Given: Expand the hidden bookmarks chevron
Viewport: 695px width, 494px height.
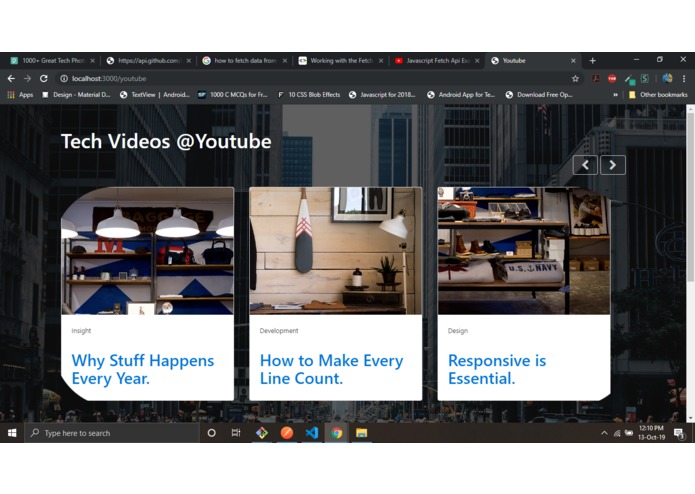Looking at the screenshot, I should tap(615, 95).
